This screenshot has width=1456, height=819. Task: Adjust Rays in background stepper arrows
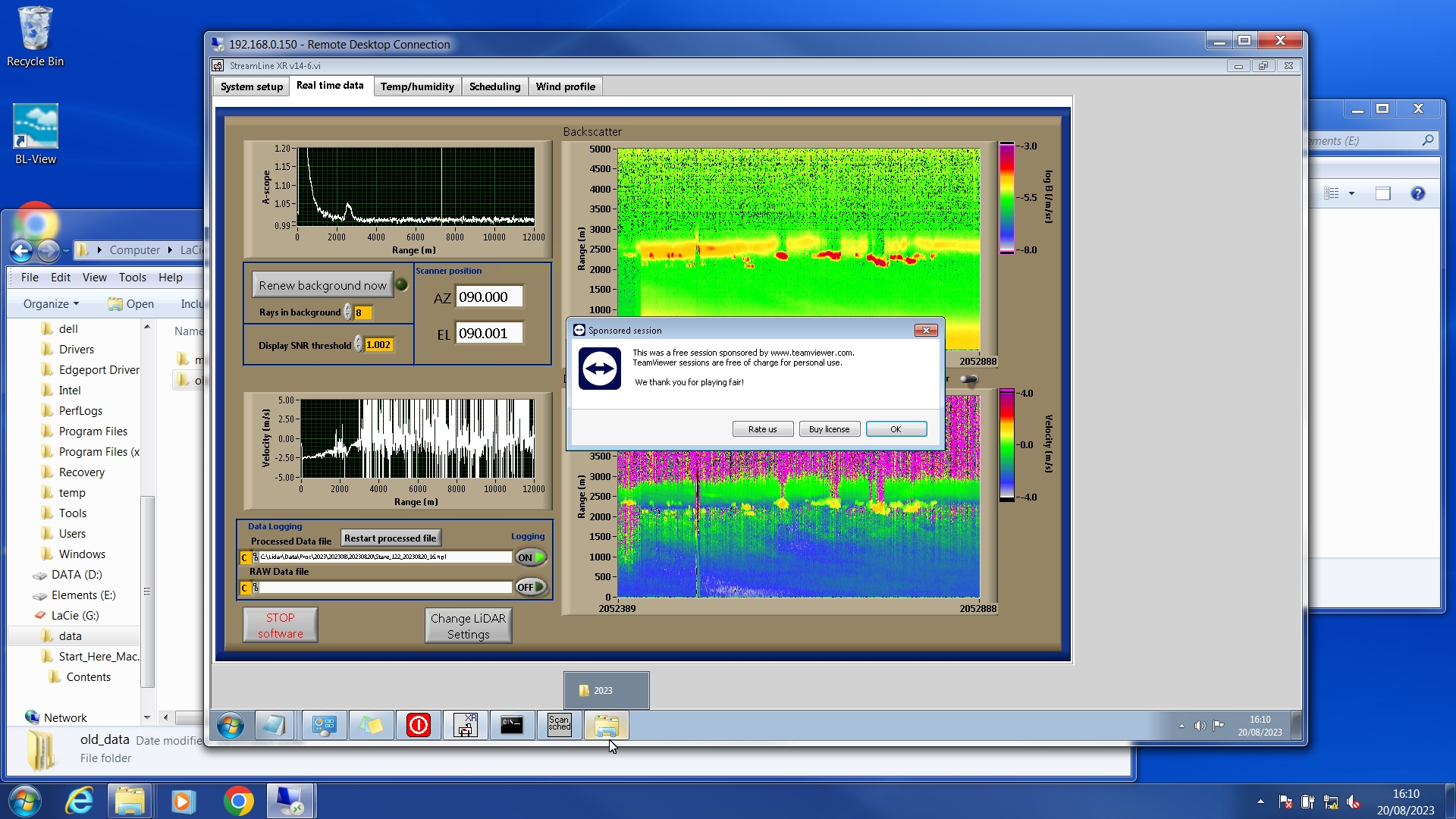[348, 312]
